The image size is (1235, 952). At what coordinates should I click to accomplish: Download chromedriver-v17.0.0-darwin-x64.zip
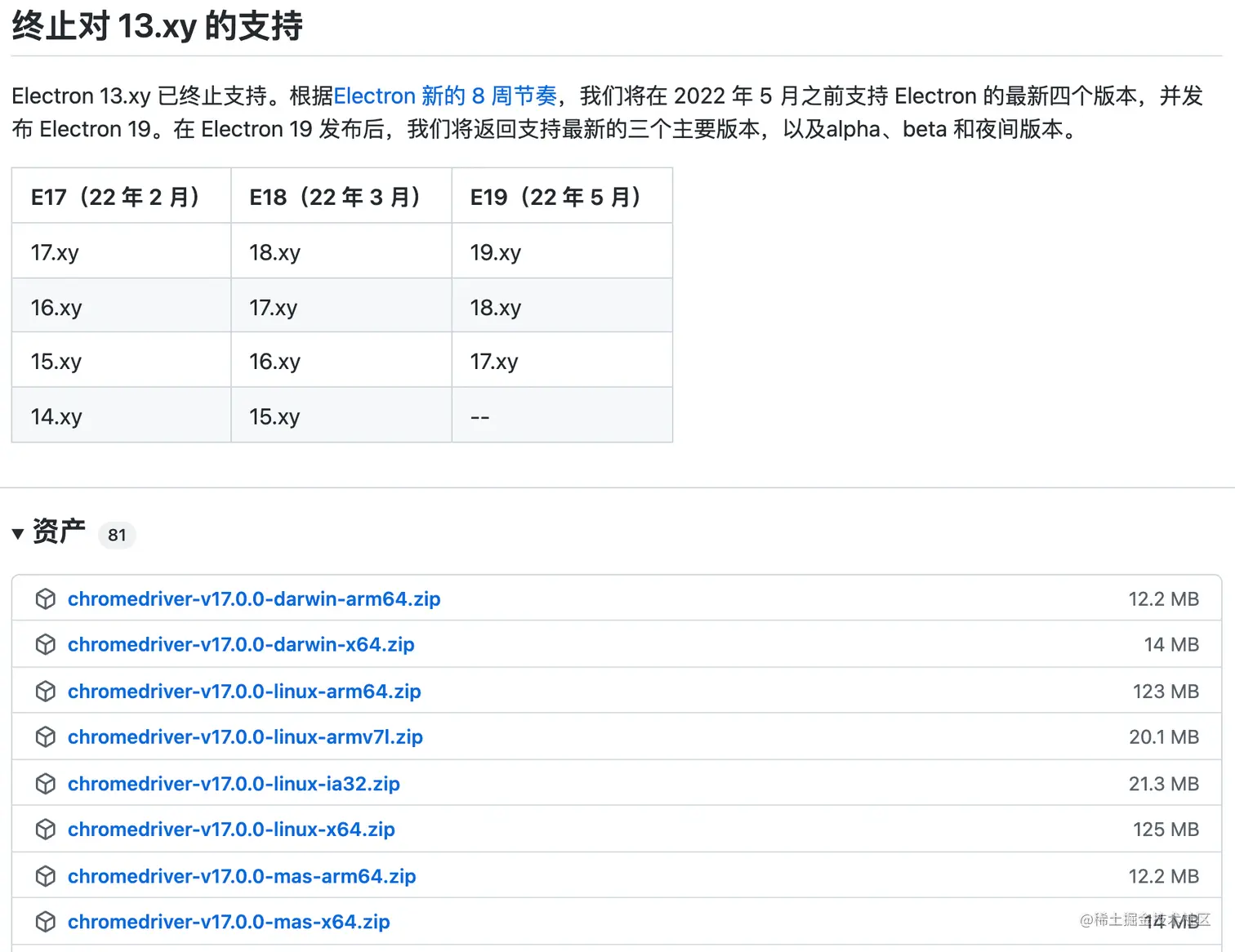pos(241,644)
